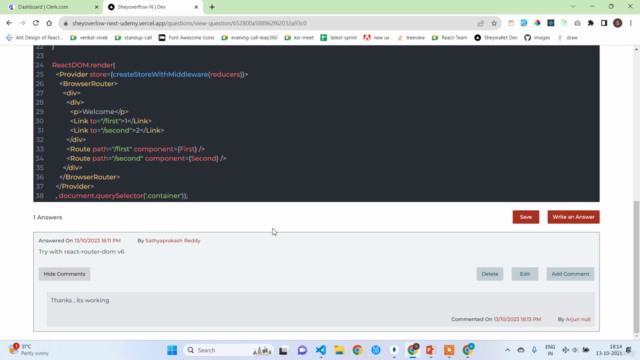Open the extensions puzzle icon
Screen dimensions: 640x360
click(x=591, y=23)
